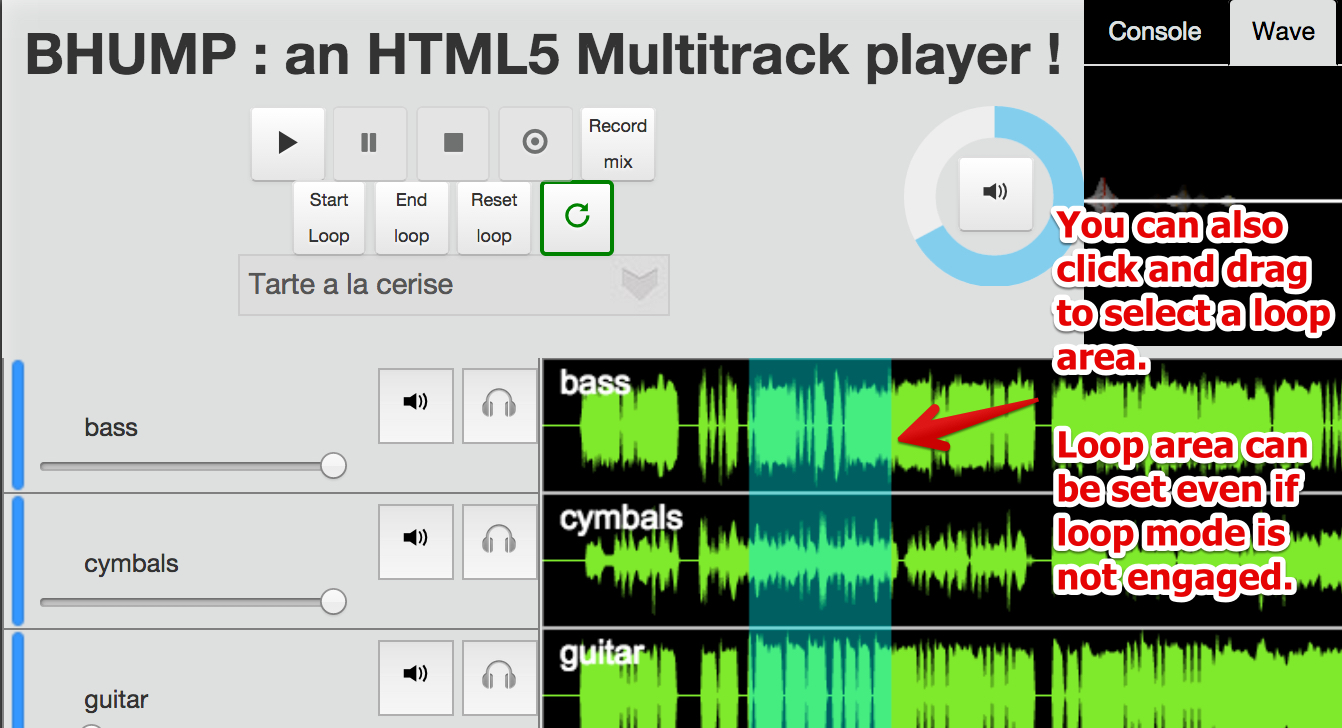
Task: Click the bass volume slider
Action: click(x=193, y=466)
